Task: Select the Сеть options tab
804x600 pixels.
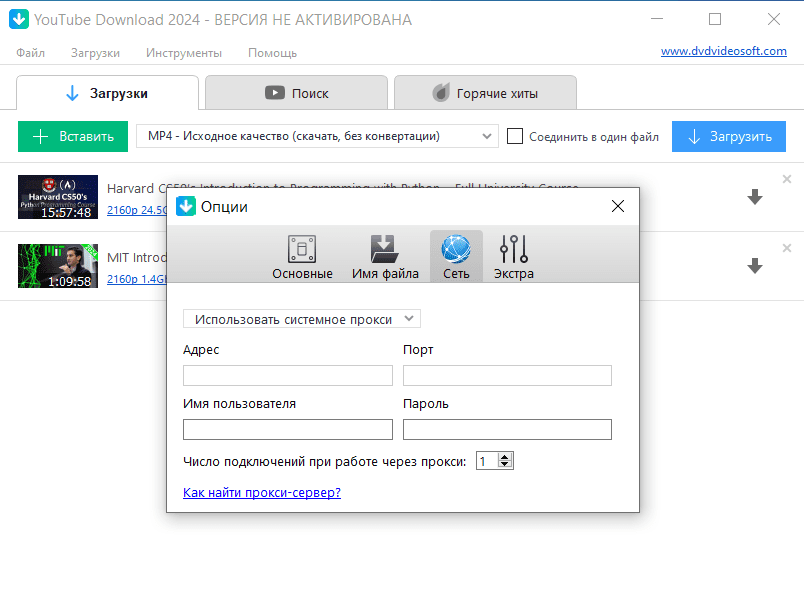Action: click(x=456, y=257)
